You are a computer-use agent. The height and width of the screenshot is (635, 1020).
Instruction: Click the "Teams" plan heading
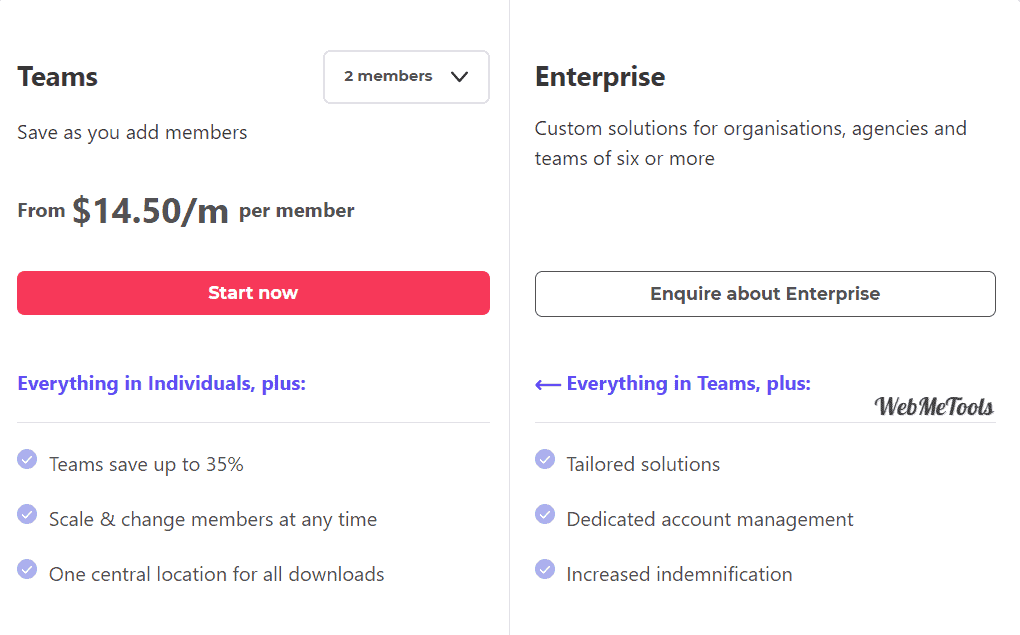58,77
